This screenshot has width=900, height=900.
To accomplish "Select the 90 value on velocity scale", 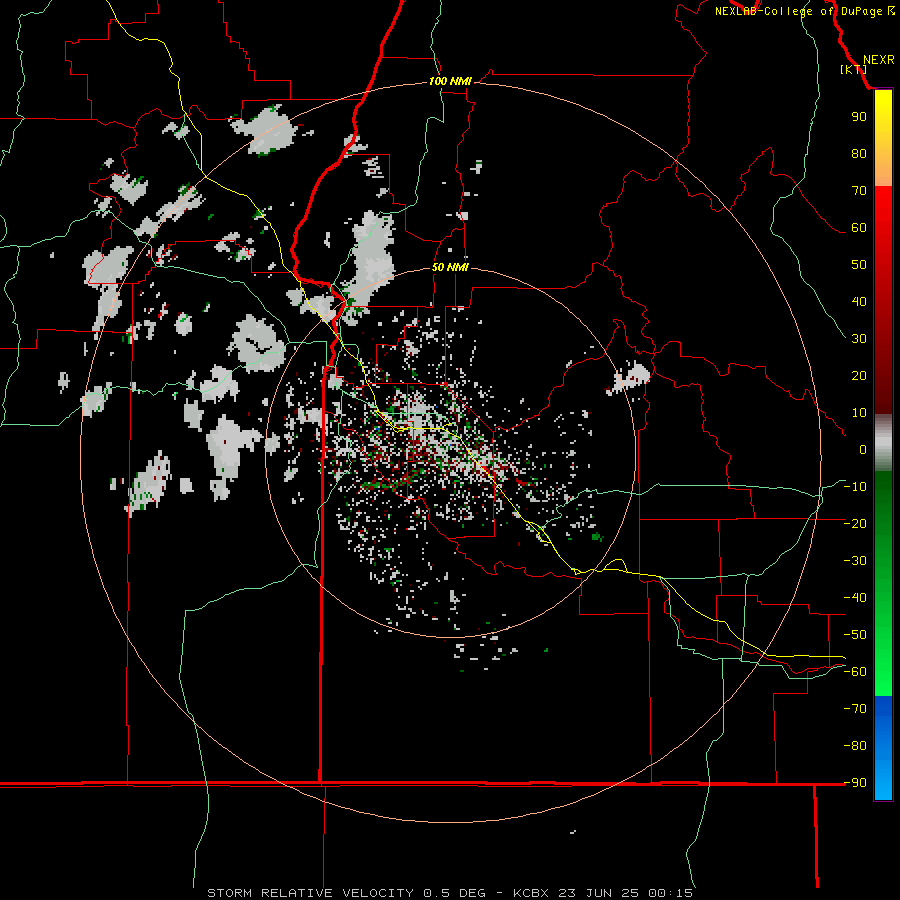I will coord(859,117).
